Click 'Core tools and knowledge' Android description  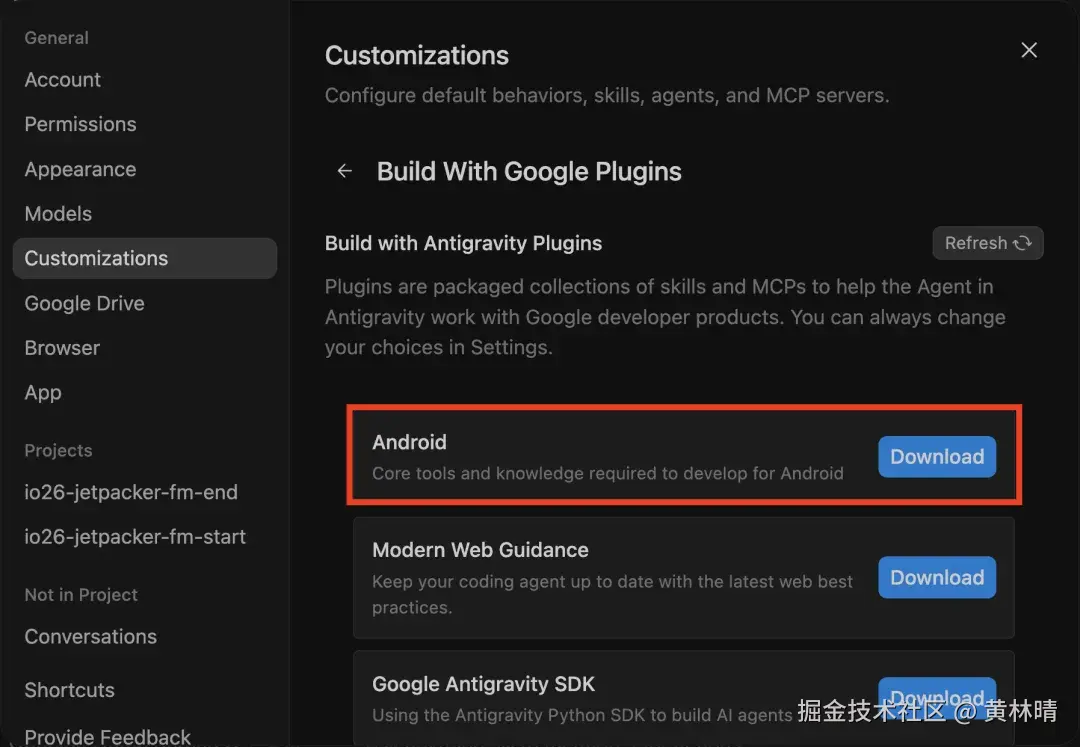coord(608,474)
